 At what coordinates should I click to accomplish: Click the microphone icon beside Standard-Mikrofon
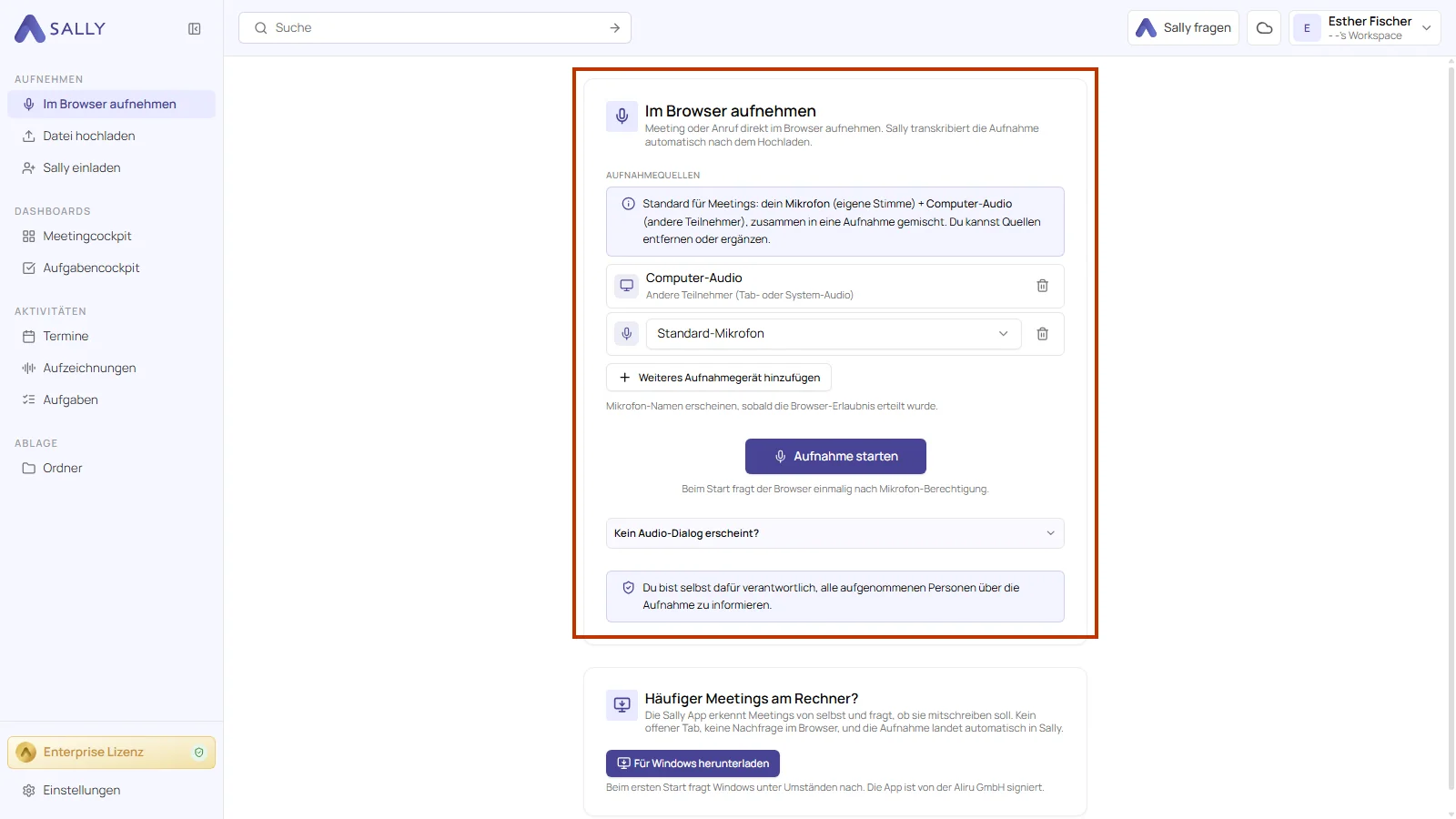coord(627,334)
